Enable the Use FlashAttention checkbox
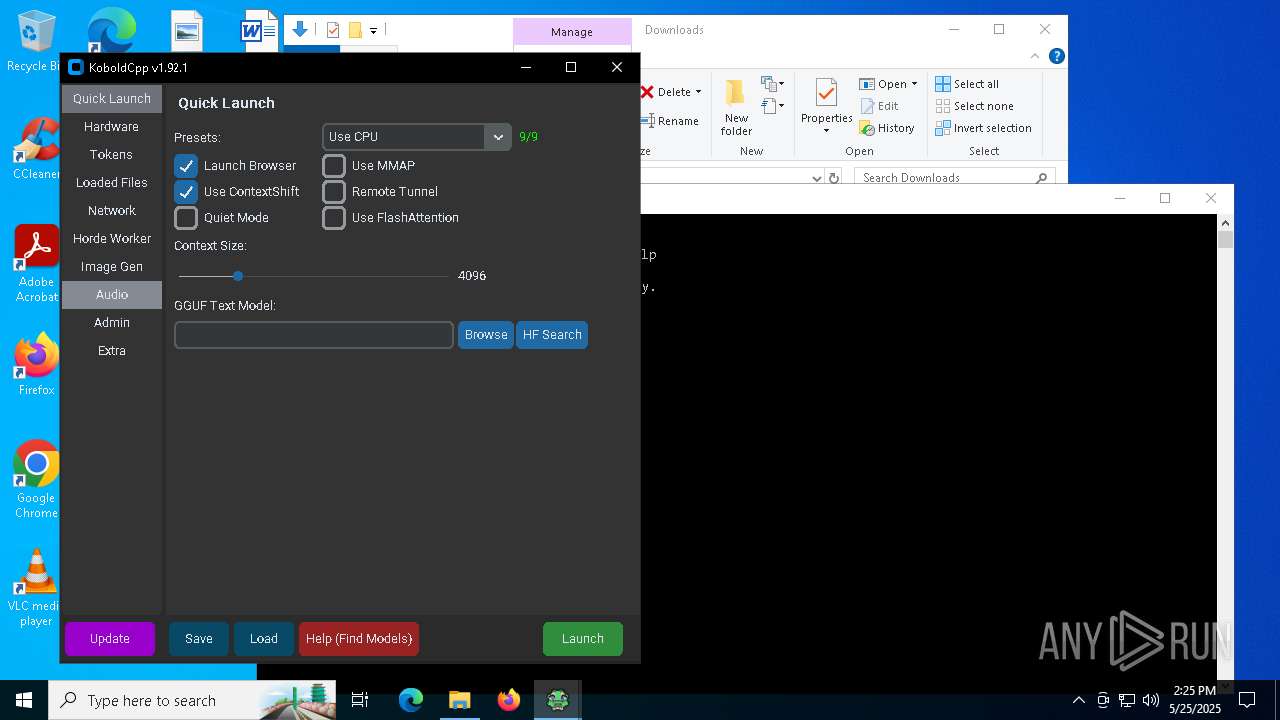Screen dimensions: 1280x720 334,218
